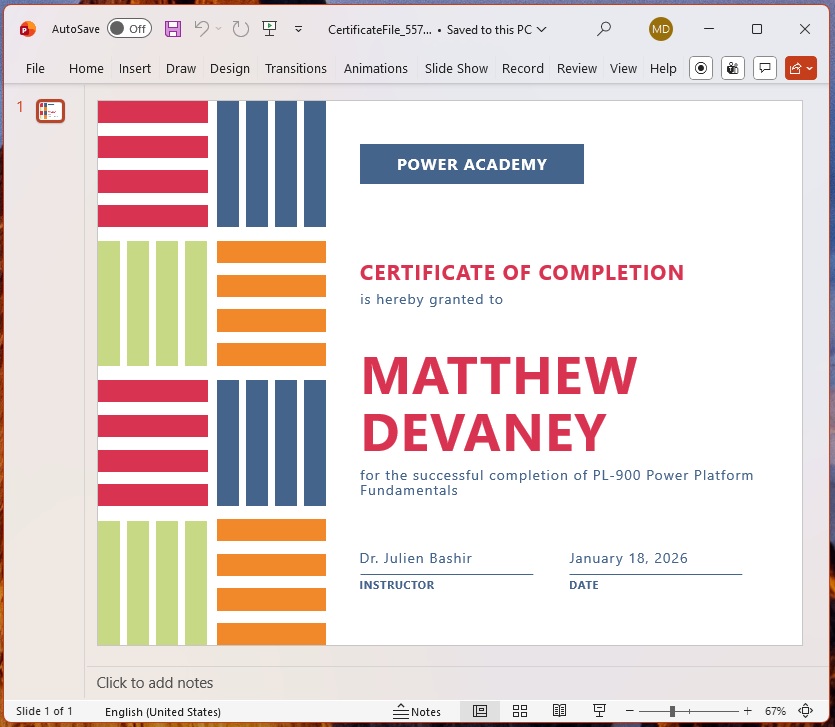Image resolution: width=835 pixels, height=727 pixels.
Task: Open the File menu
Action: coord(35,69)
